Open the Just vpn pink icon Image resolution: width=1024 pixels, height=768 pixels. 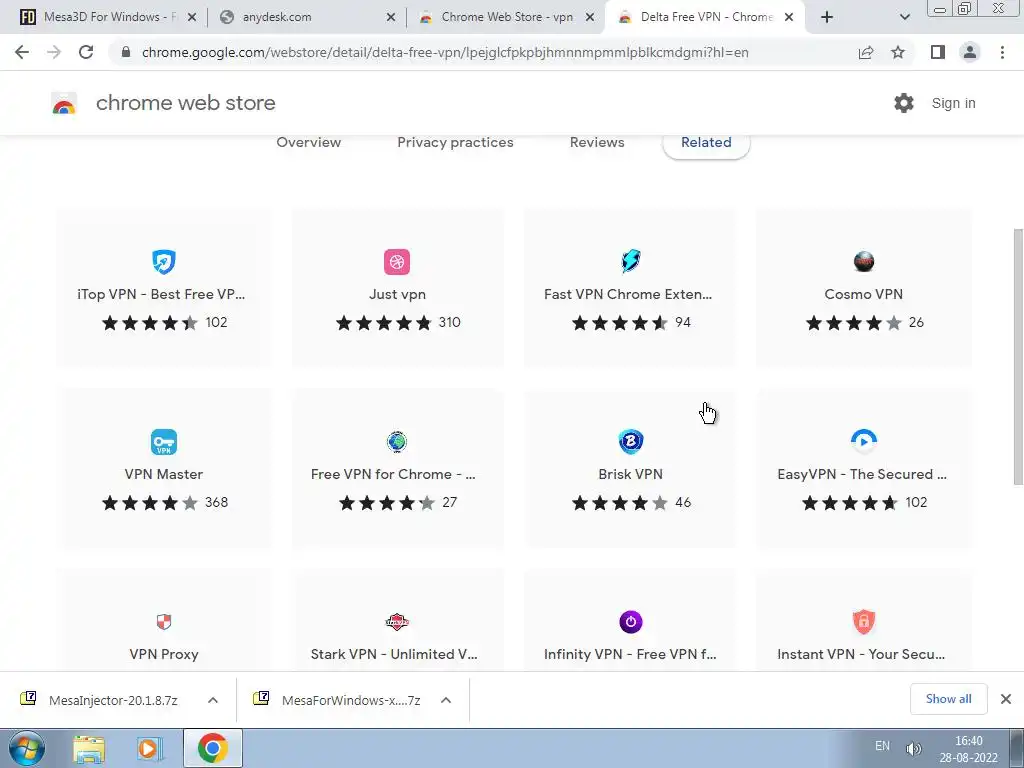coord(397,262)
